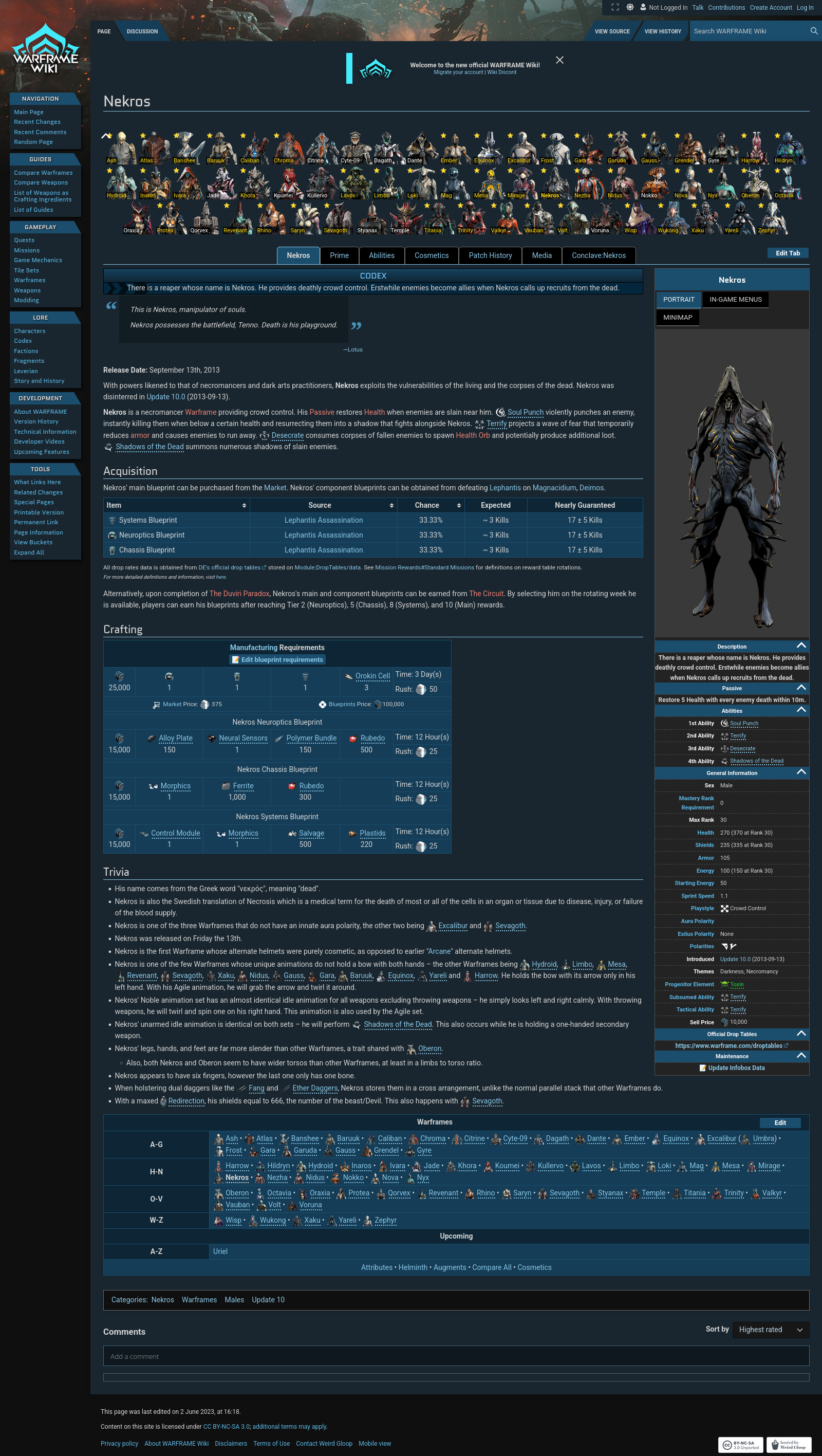The width and height of the screenshot is (822, 1456).
Task: Click the theme switch sun icon
Action: point(629,7)
